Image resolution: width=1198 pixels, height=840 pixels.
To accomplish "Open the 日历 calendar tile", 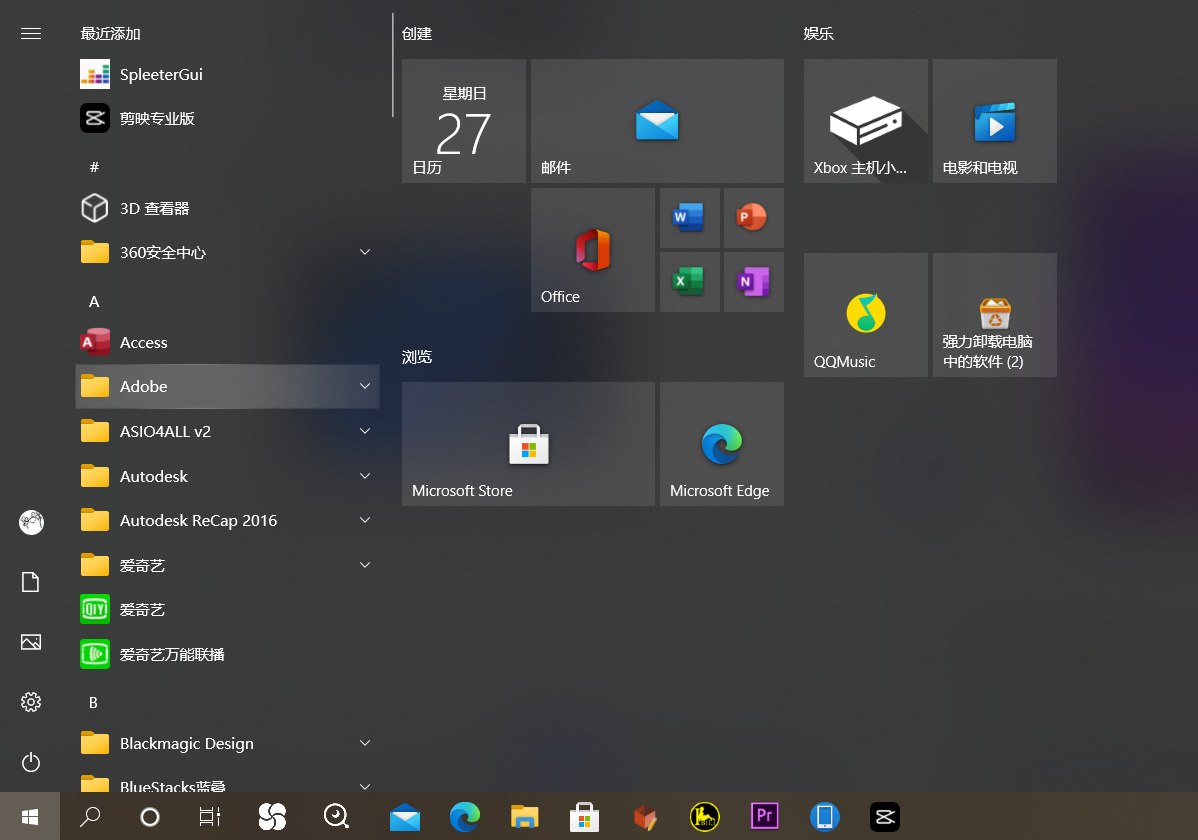I will coord(464,121).
